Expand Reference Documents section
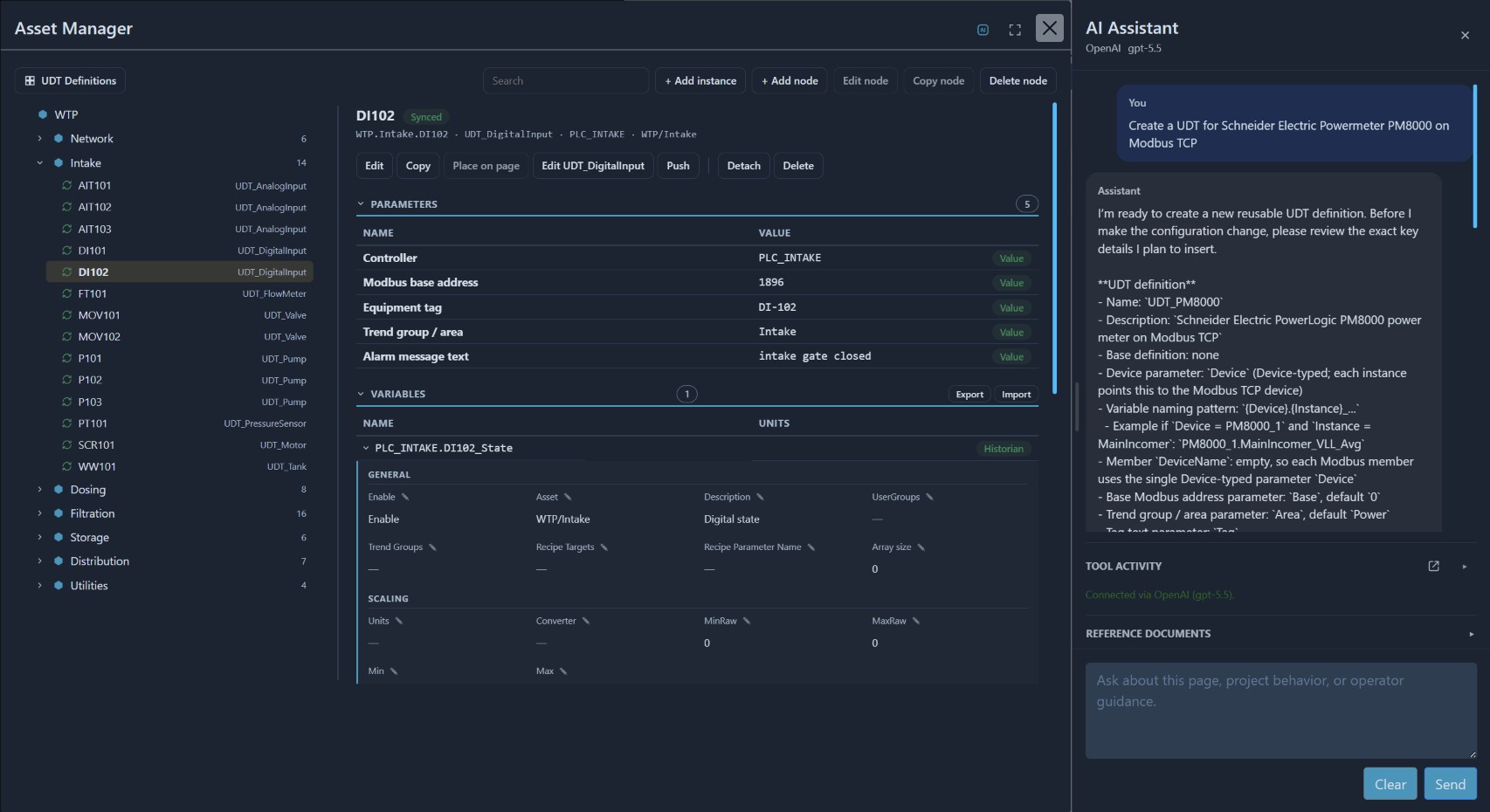1490x812 pixels. [x=1472, y=634]
